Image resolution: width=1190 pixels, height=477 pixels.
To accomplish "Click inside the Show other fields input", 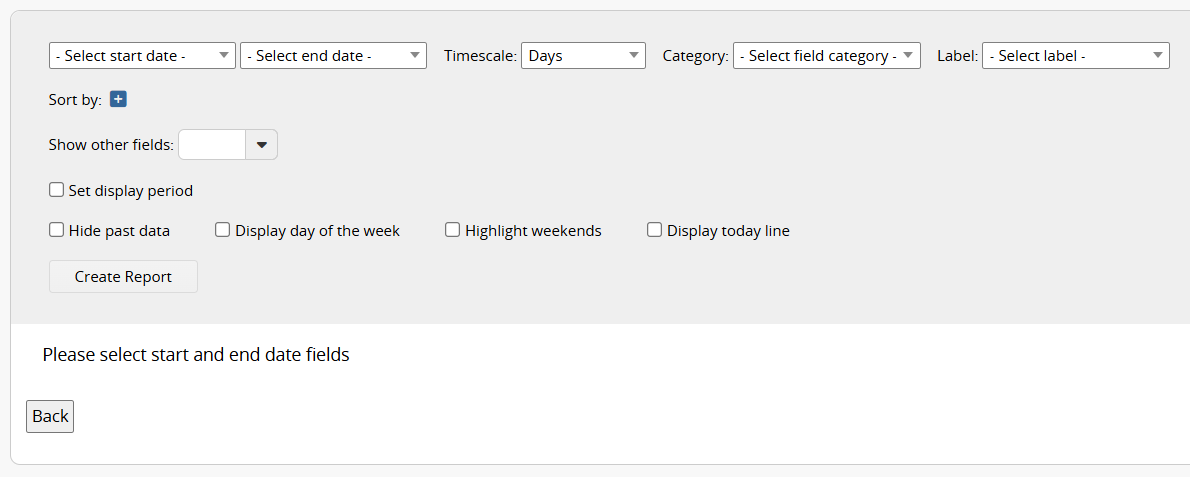I will coord(212,145).
